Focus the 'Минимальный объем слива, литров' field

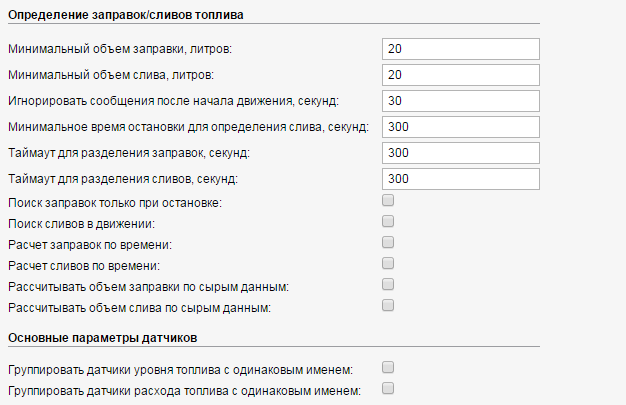(x=460, y=75)
